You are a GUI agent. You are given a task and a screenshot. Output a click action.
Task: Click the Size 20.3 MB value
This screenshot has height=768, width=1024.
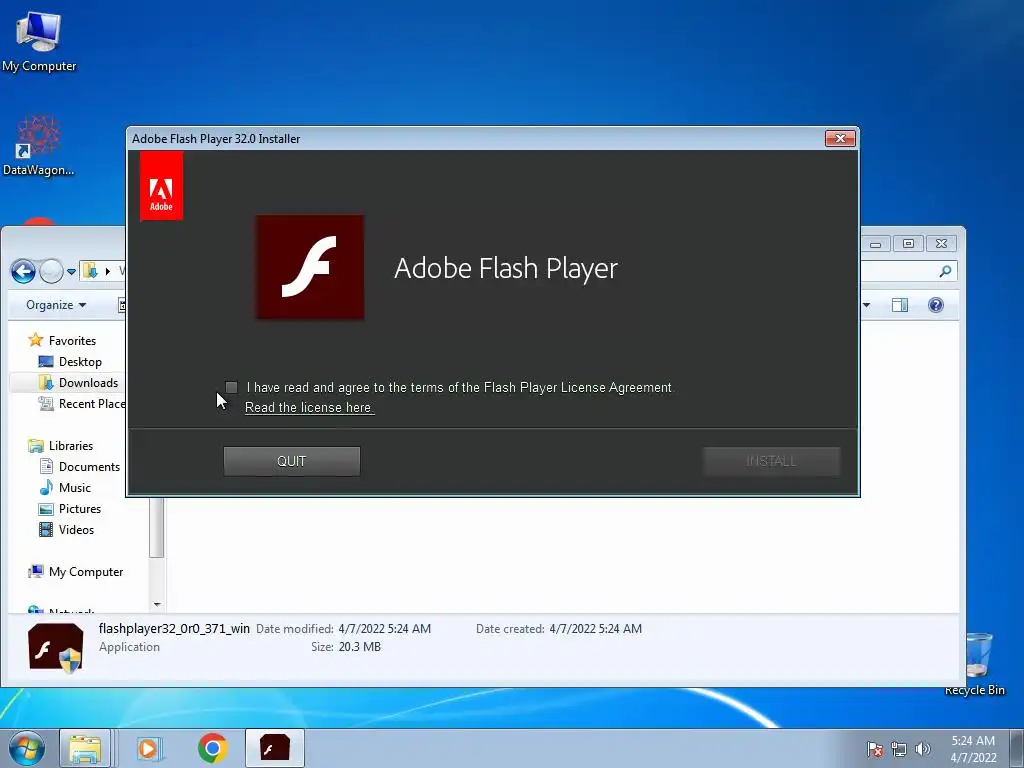tap(360, 647)
